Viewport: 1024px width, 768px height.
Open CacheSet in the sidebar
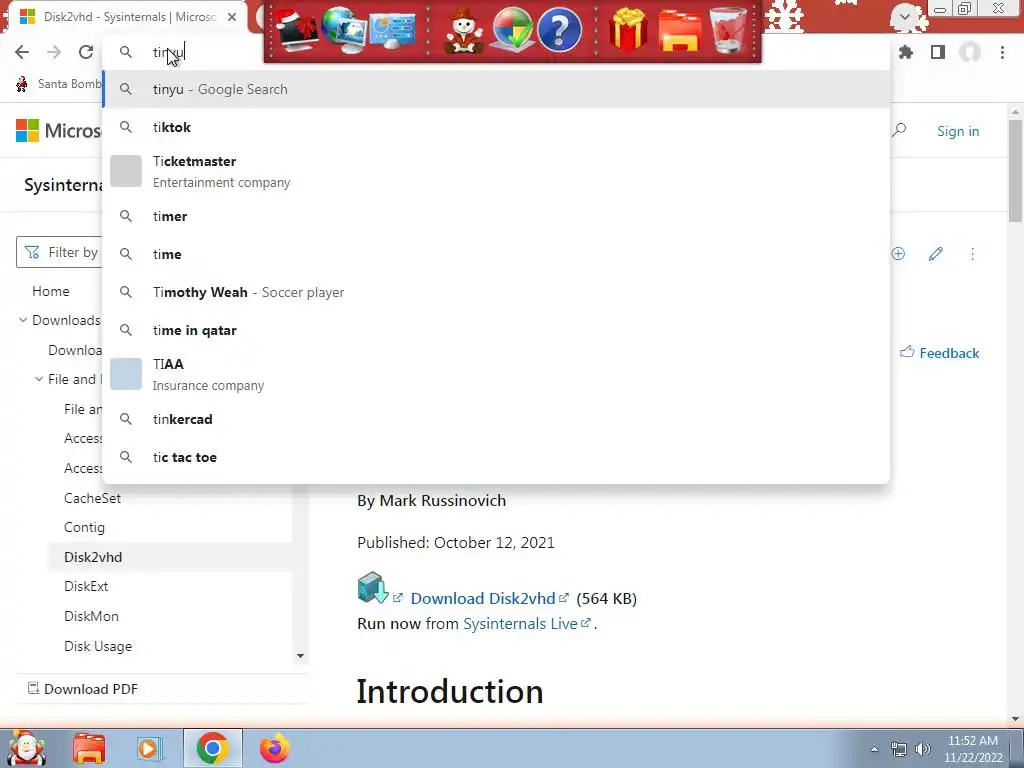pyautogui.click(x=92, y=498)
